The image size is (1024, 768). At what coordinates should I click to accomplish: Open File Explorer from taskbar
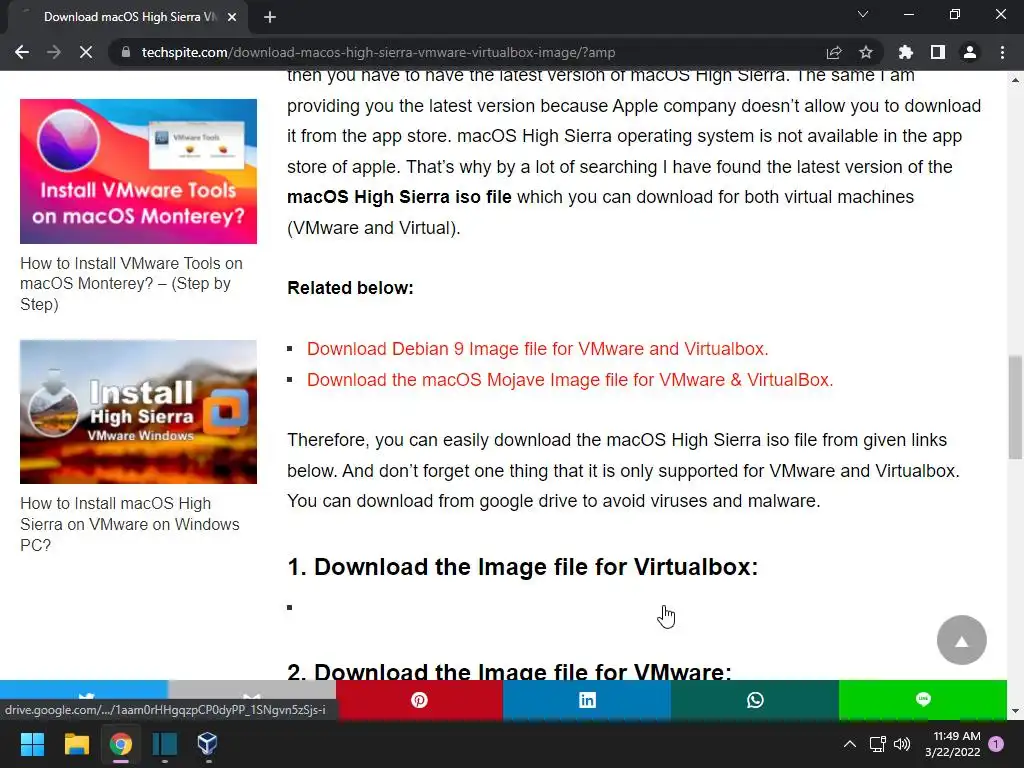click(x=76, y=743)
